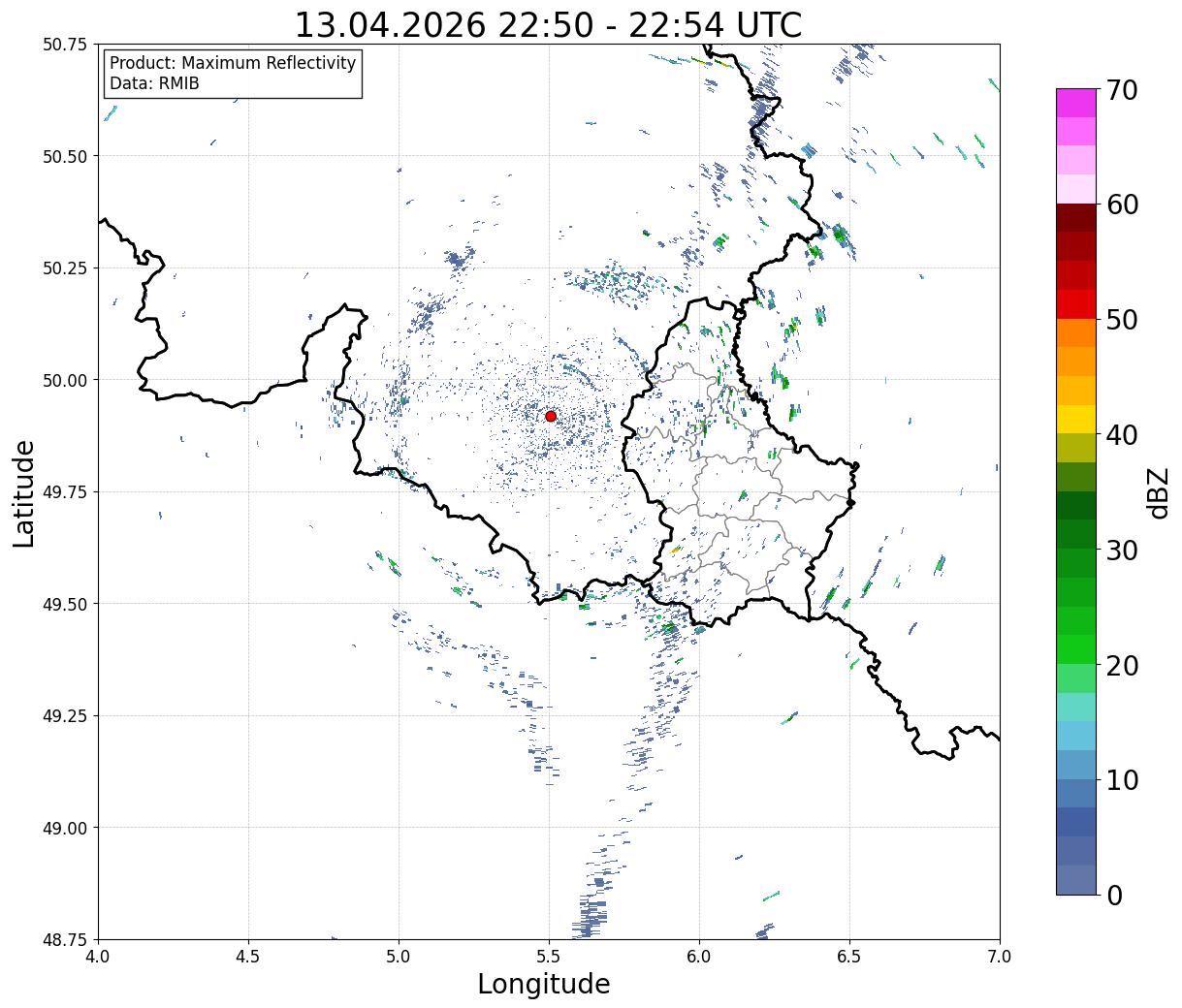This screenshot has width=1182, height=1008.
Task: Click the bottom 0 dBZ colorbar band
Action: [x=1076, y=879]
